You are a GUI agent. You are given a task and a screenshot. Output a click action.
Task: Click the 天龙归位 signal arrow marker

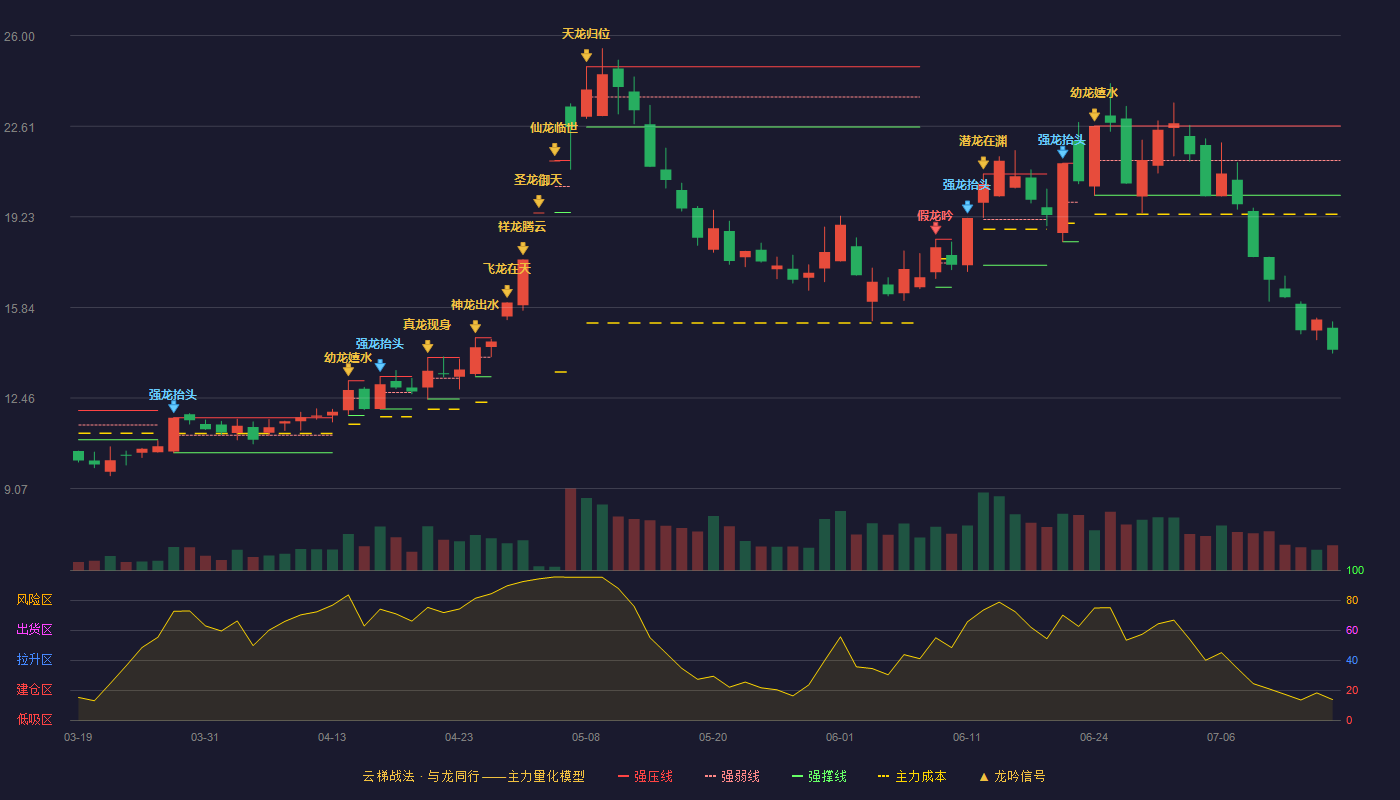(586, 56)
